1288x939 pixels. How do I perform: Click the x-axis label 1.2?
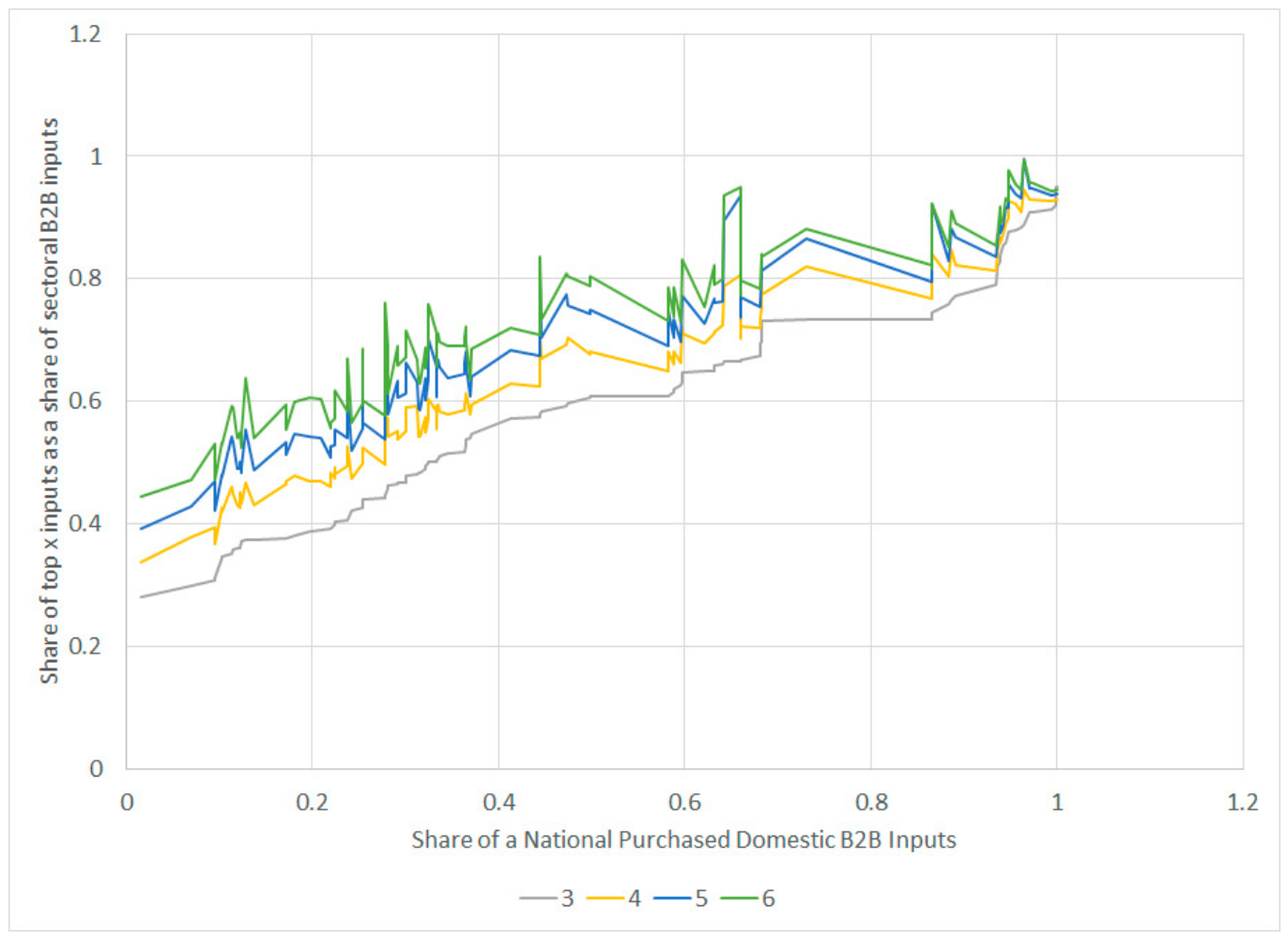(1243, 802)
